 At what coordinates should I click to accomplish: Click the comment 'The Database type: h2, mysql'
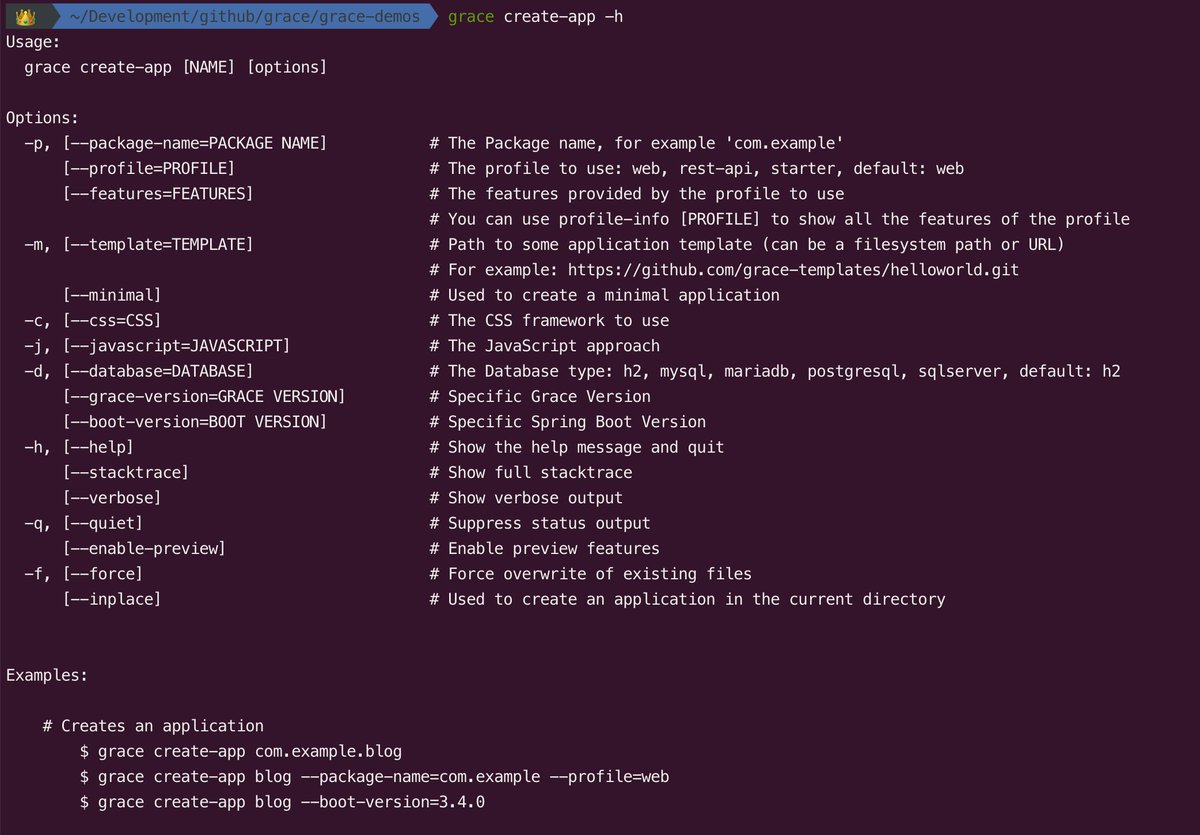(x=775, y=371)
